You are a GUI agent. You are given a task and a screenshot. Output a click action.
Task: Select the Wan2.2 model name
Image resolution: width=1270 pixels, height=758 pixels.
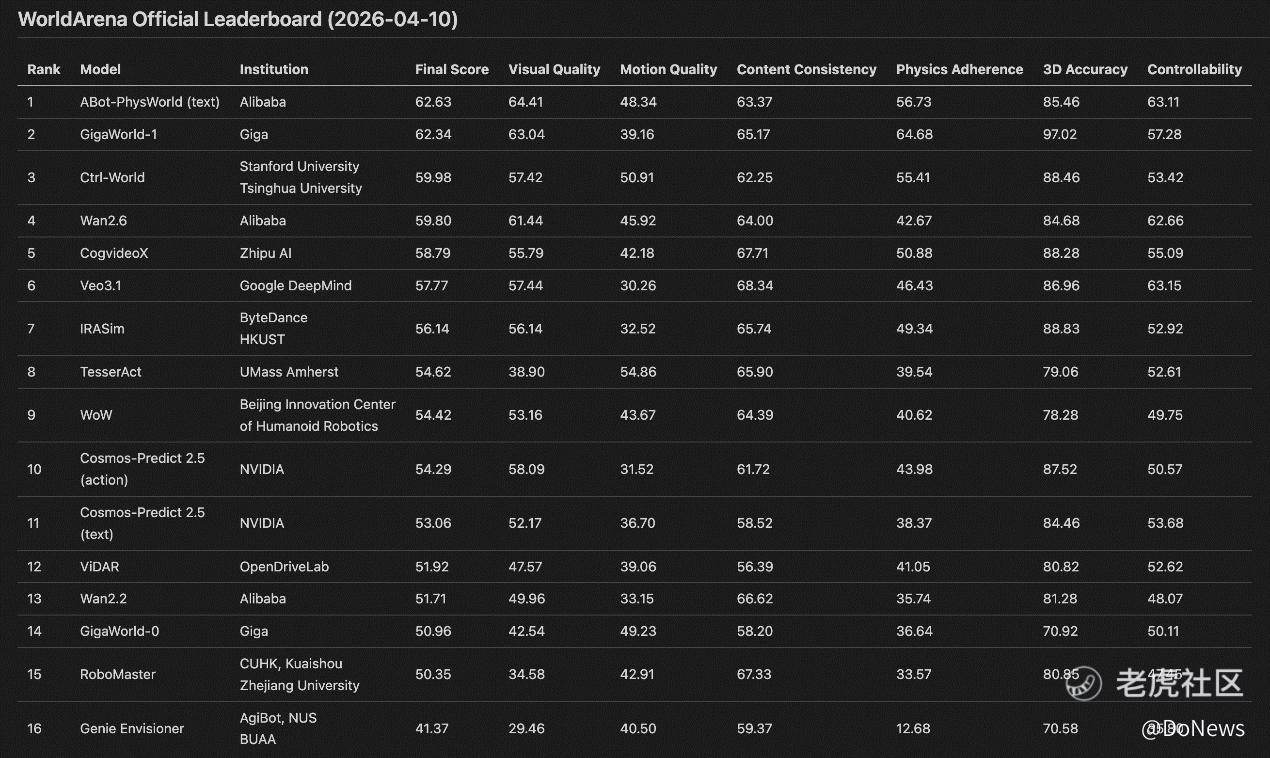click(104, 598)
